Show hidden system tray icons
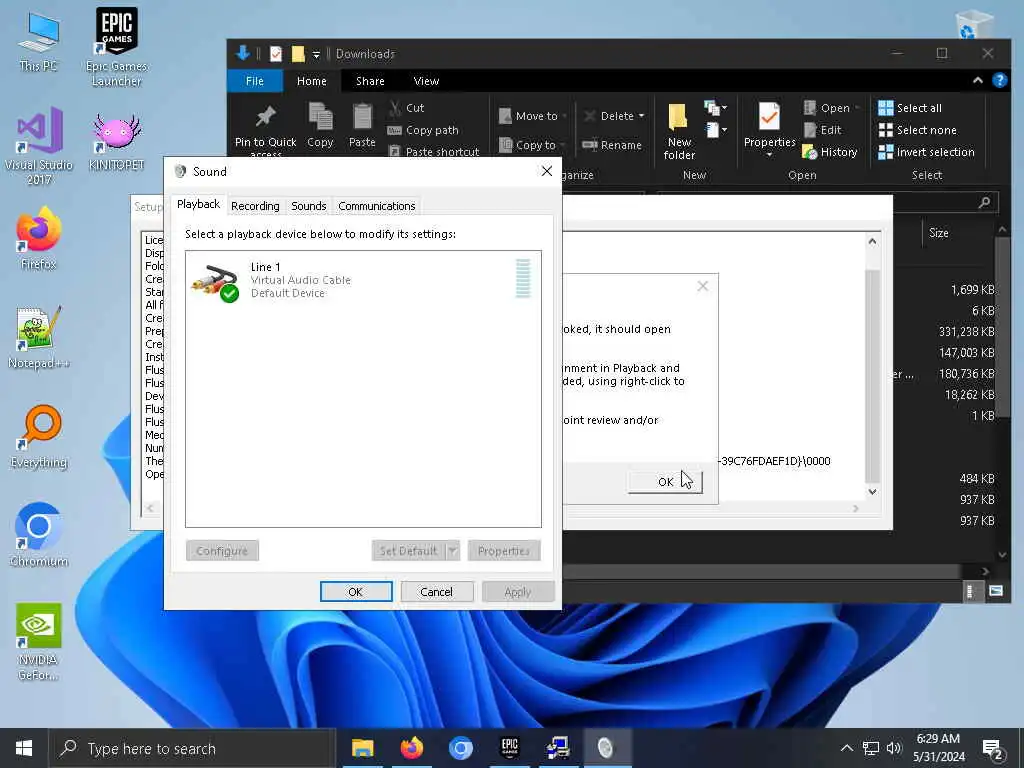The image size is (1024, 768). [x=846, y=748]
